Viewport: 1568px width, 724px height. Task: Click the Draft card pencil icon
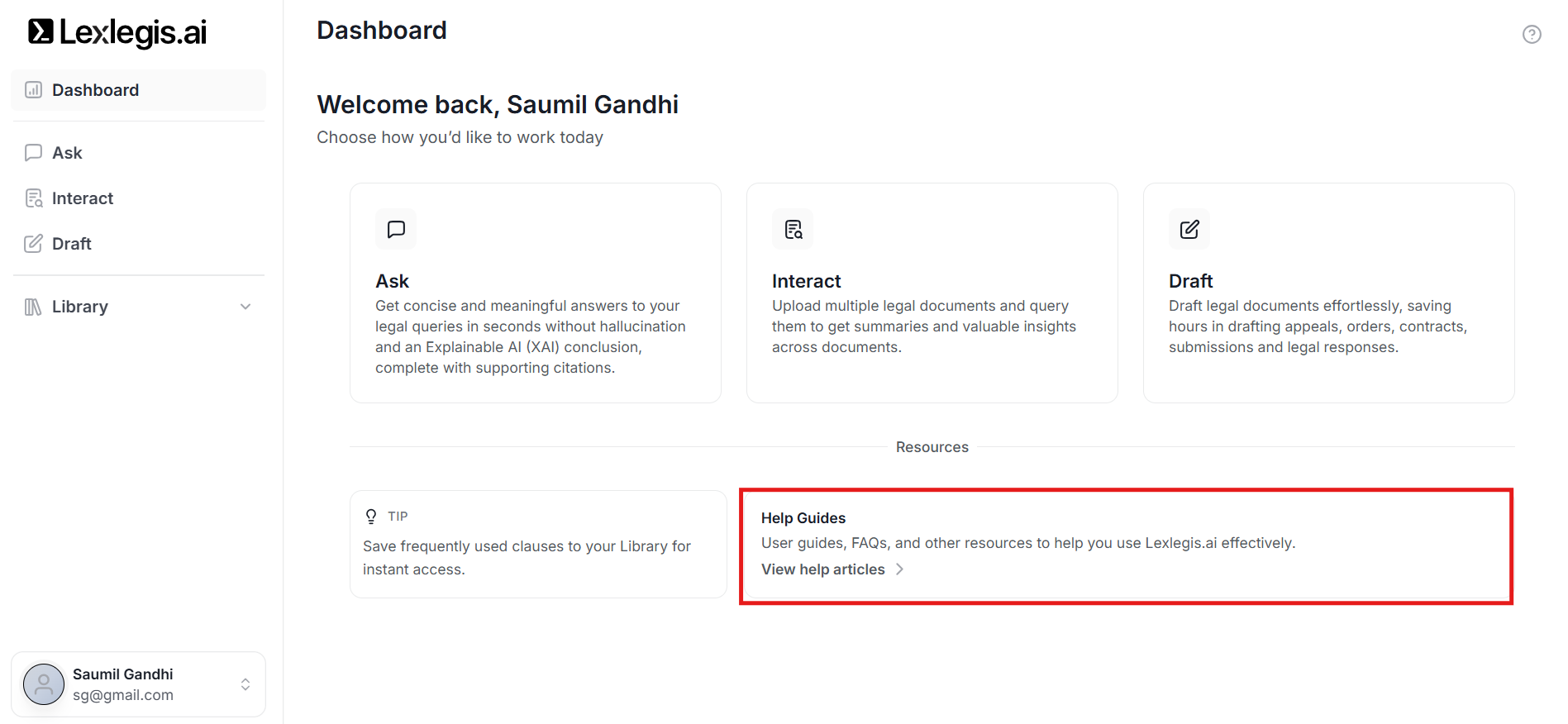[1189, 230]
